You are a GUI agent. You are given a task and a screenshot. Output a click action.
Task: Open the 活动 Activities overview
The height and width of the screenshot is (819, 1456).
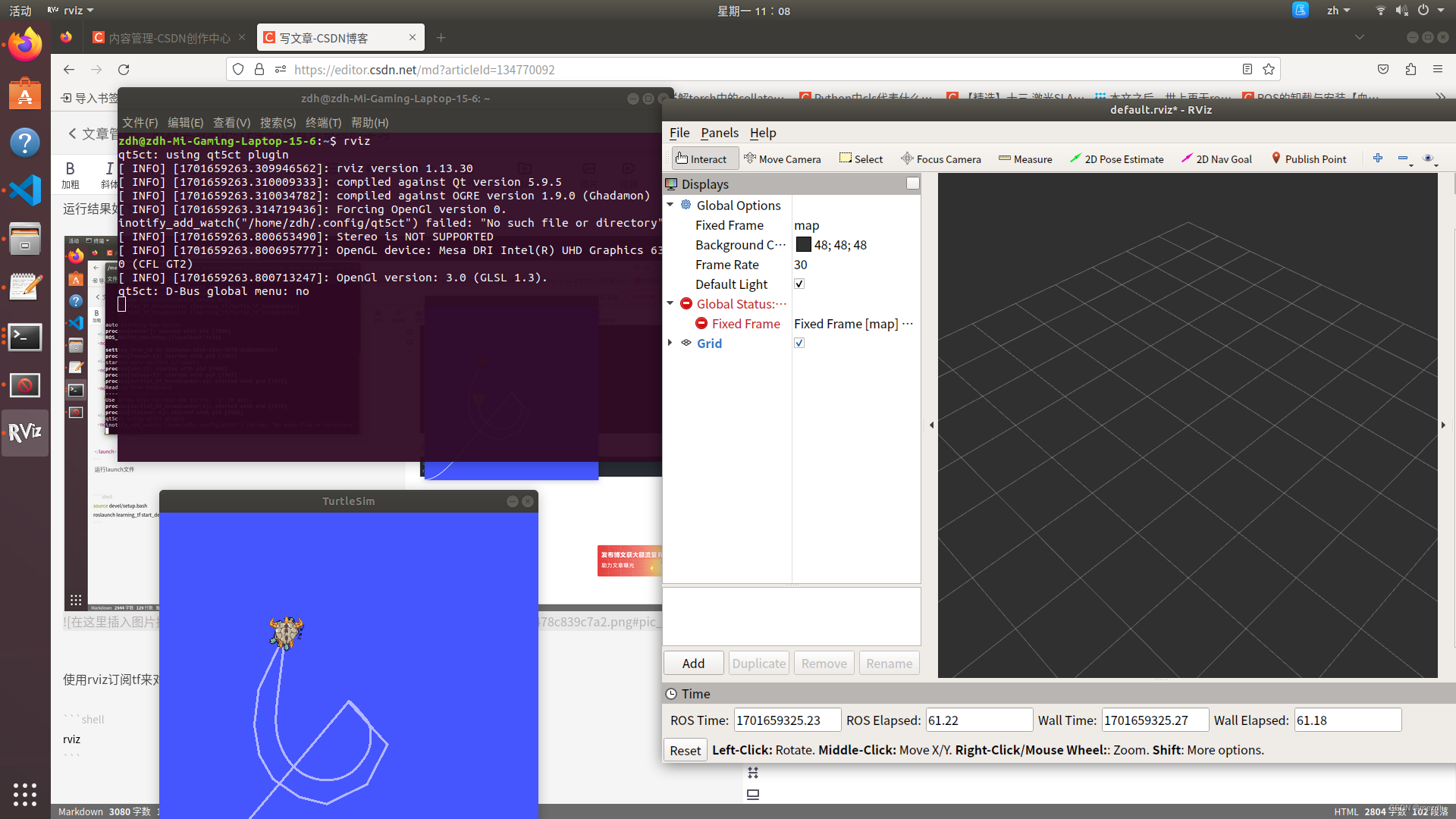(20, 11)
